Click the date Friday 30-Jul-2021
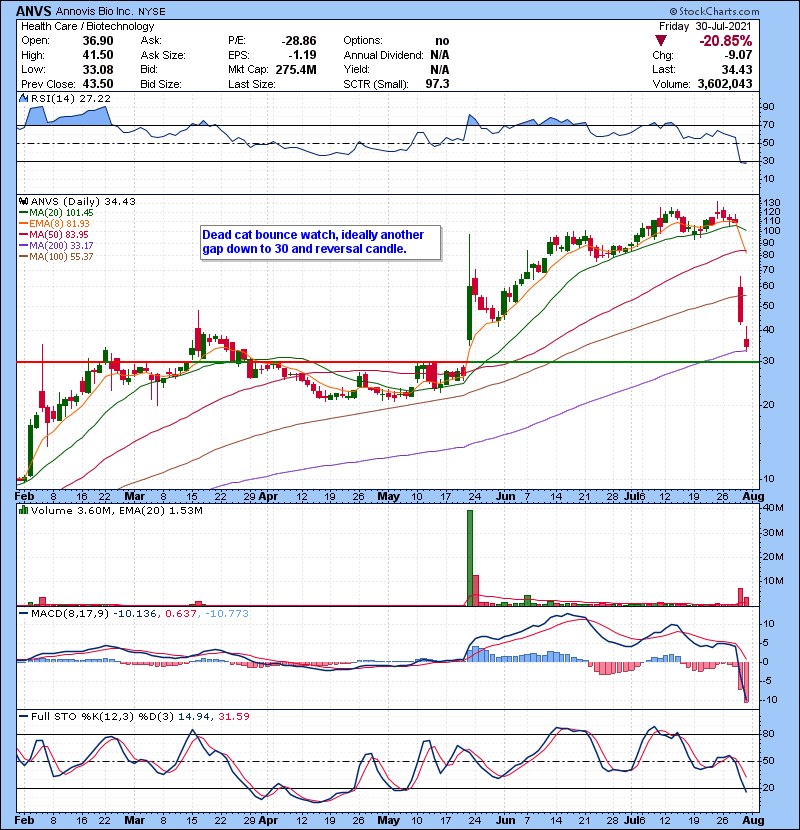The height and width of the screenshot is (830, 800). pos(705,26)
